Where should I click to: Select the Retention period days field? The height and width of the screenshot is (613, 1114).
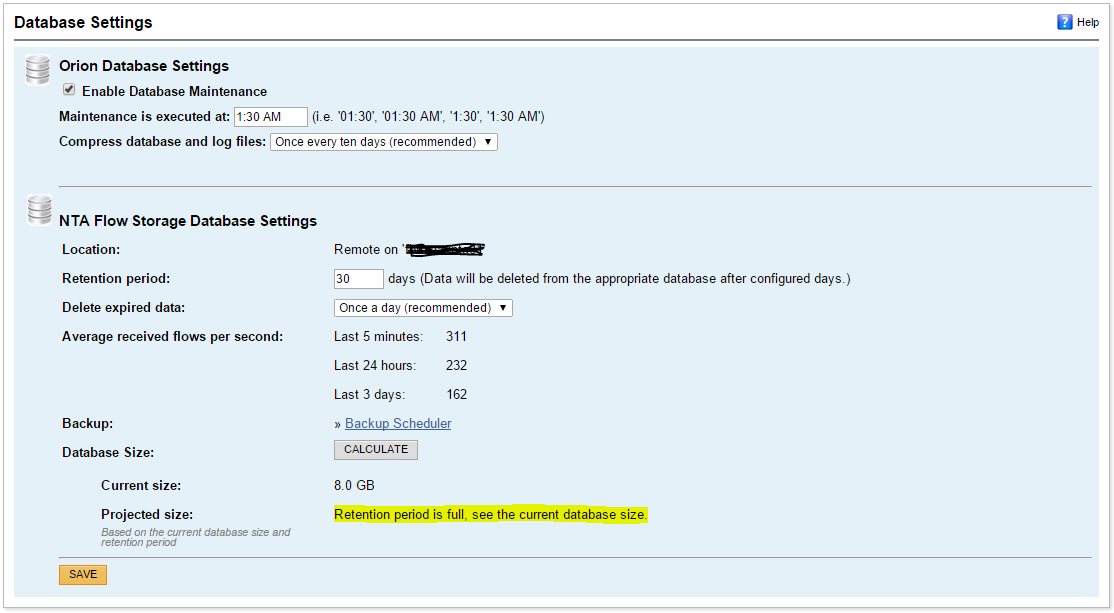tap(358, 278)
